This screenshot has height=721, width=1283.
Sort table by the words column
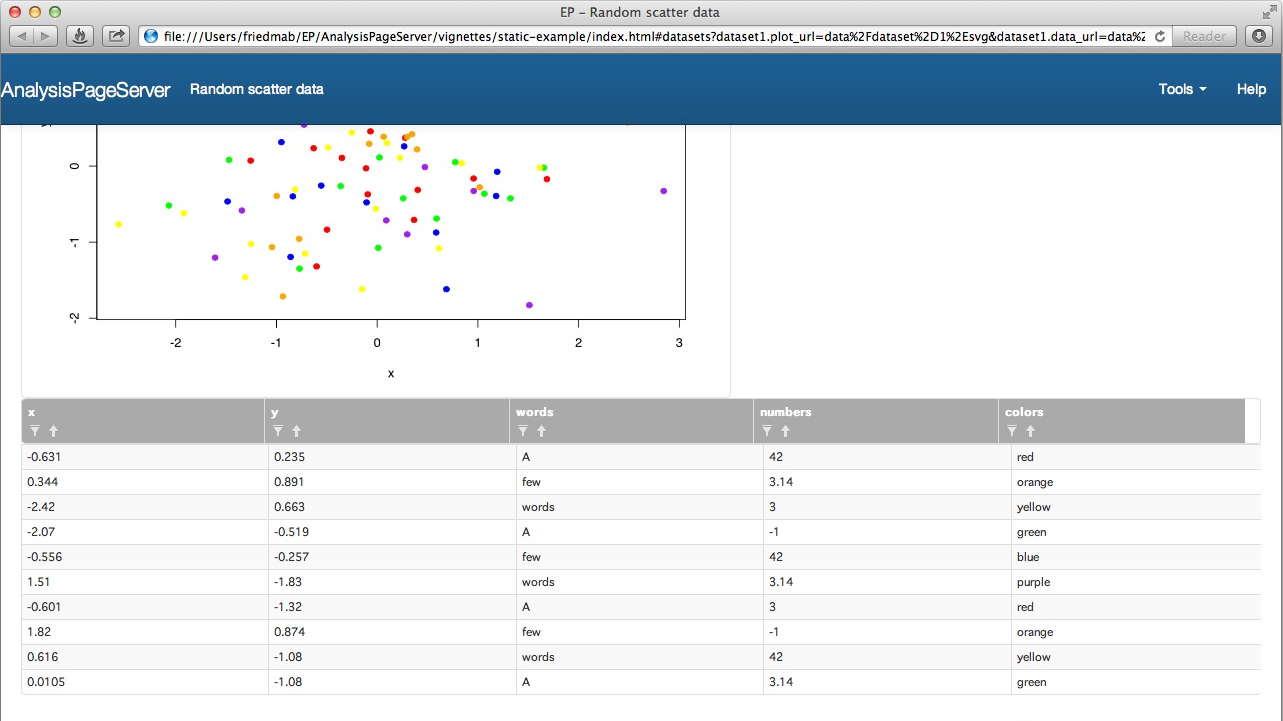(x=541, y=431)
